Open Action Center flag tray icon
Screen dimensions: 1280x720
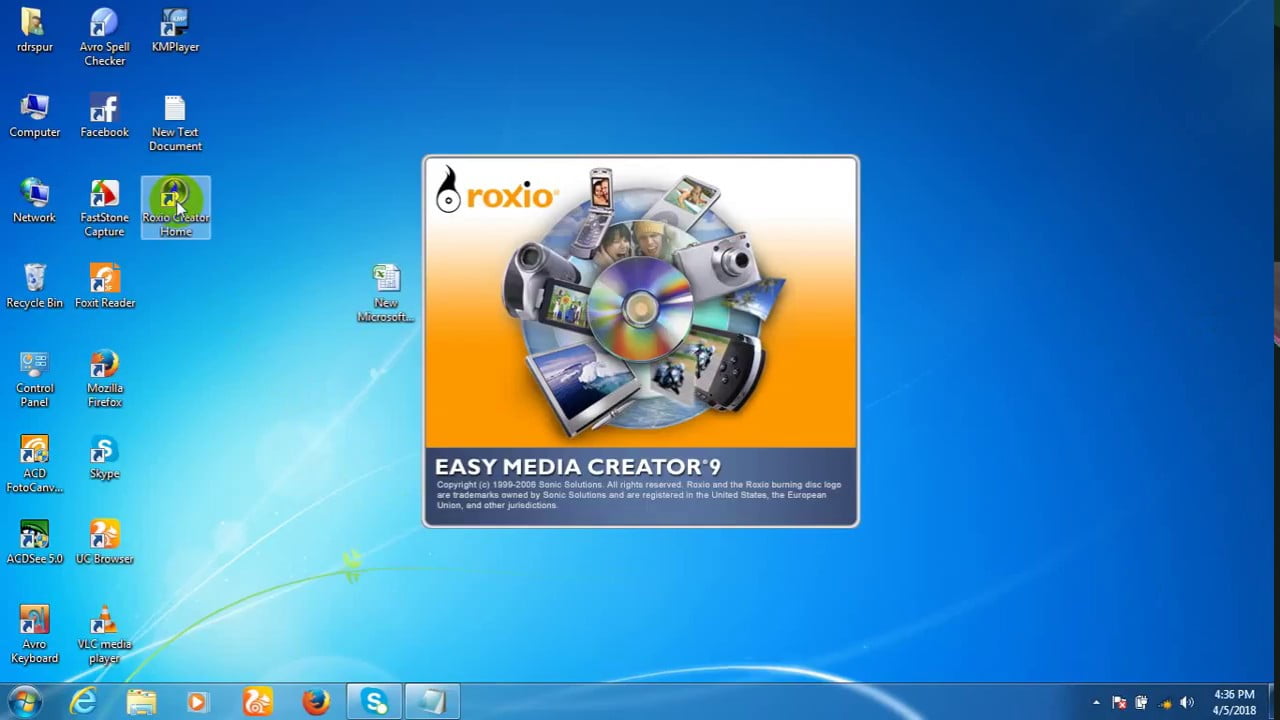point(1119,702)
